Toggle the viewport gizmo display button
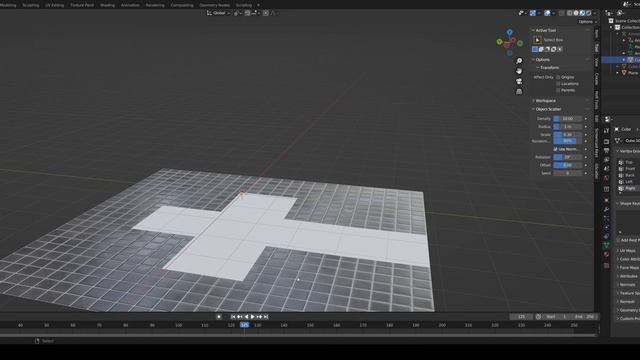Image resolution: width=640 pixels, height=360 pixels. (x=533, y=13)
